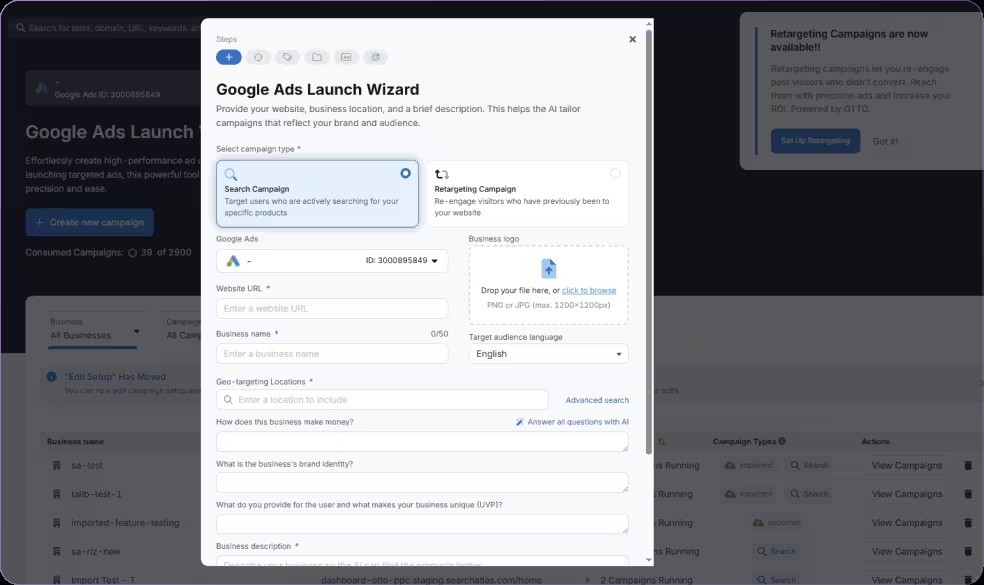984x585 pixels.
Task: Click the brand identity textbox
Action: [x=422, y=482]
